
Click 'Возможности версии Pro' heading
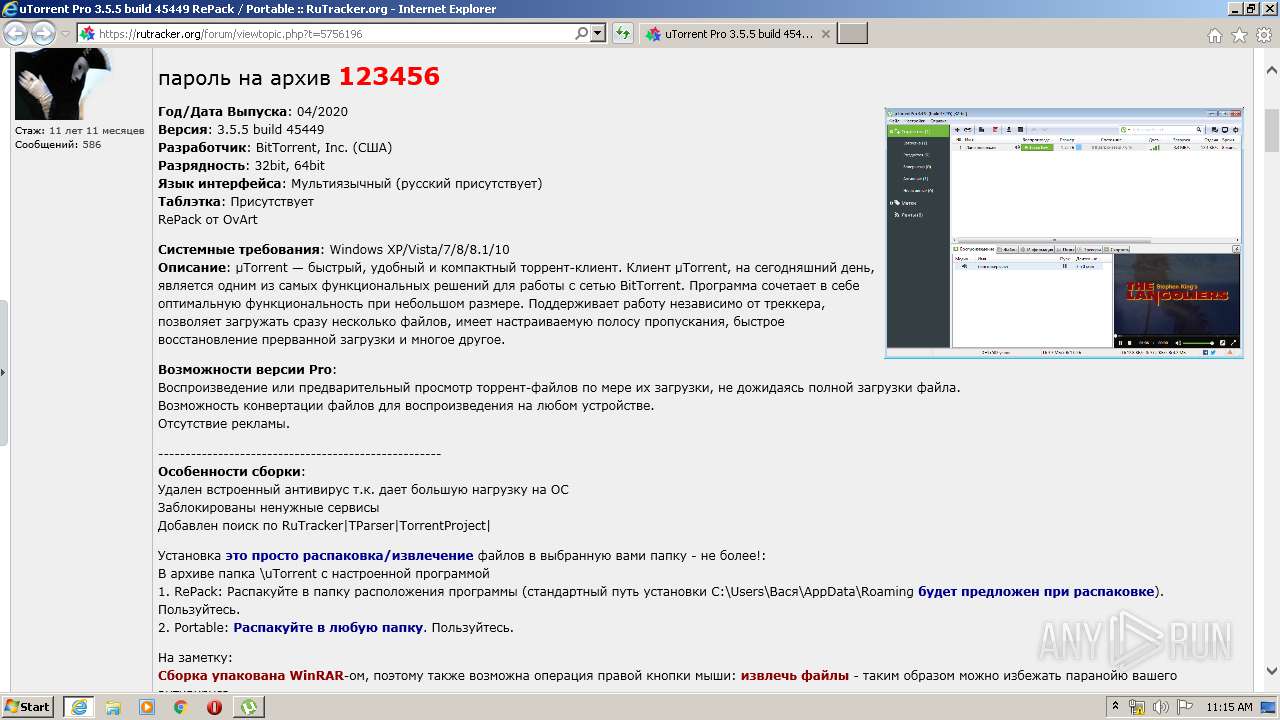(x=245, y=369)
